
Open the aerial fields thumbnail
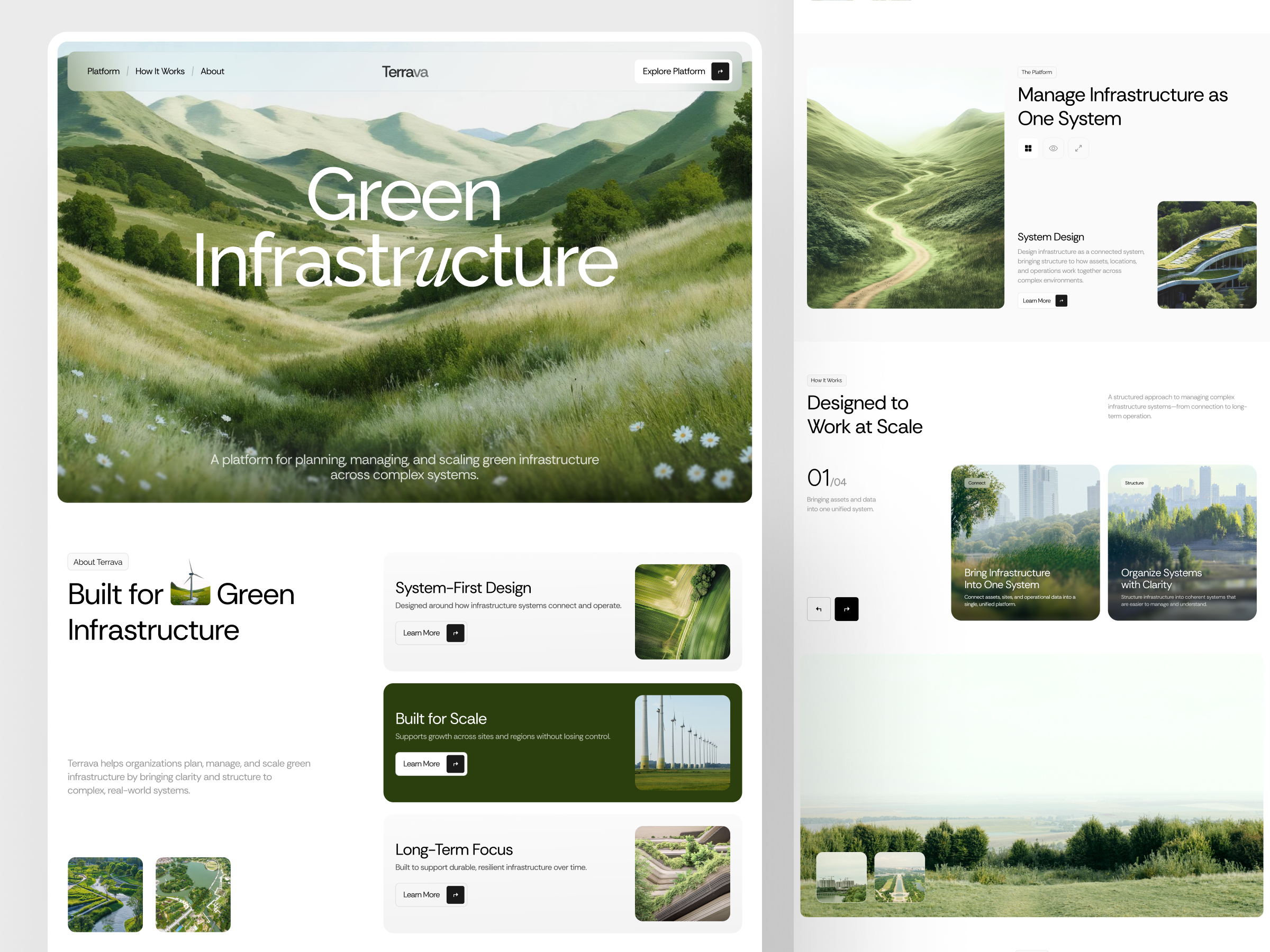pos(682,612)
